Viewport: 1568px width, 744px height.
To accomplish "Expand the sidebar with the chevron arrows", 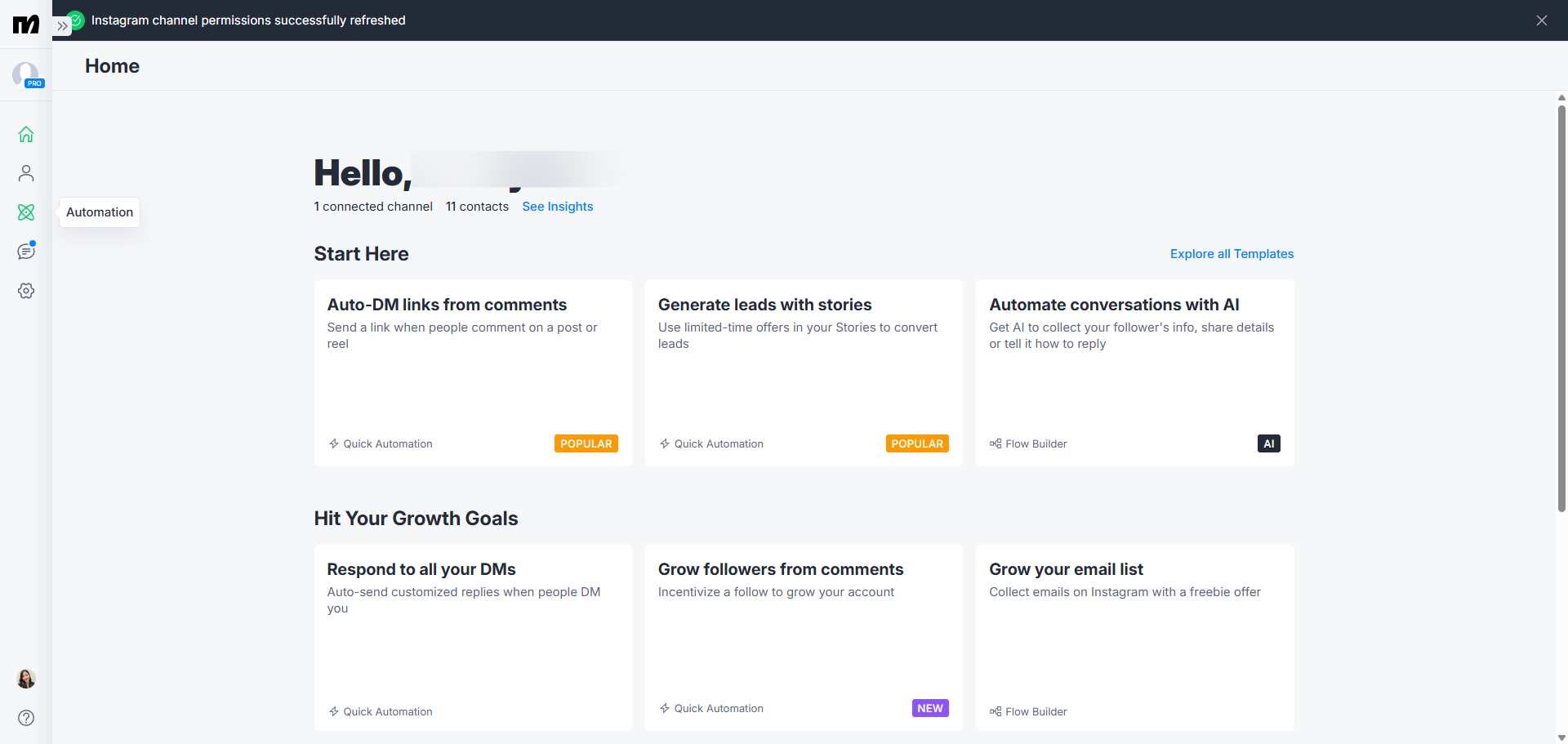I will 63,26.
